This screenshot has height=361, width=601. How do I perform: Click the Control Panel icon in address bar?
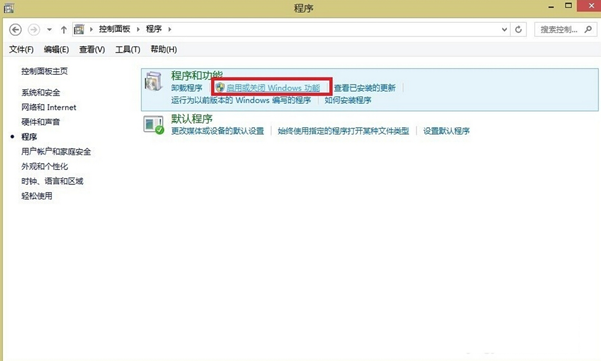click(79, 29)
